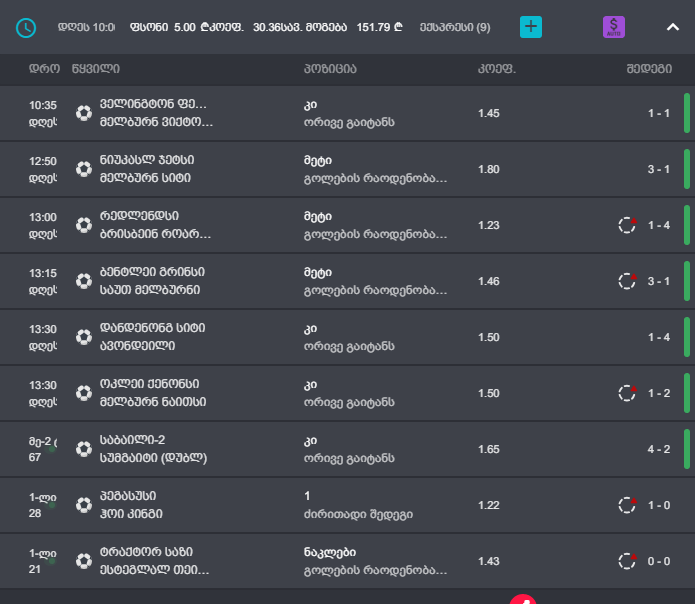Click score 4 - 2 in საბაილი-2 row
The width and height of the screenshot is (695, 604).
659,449
